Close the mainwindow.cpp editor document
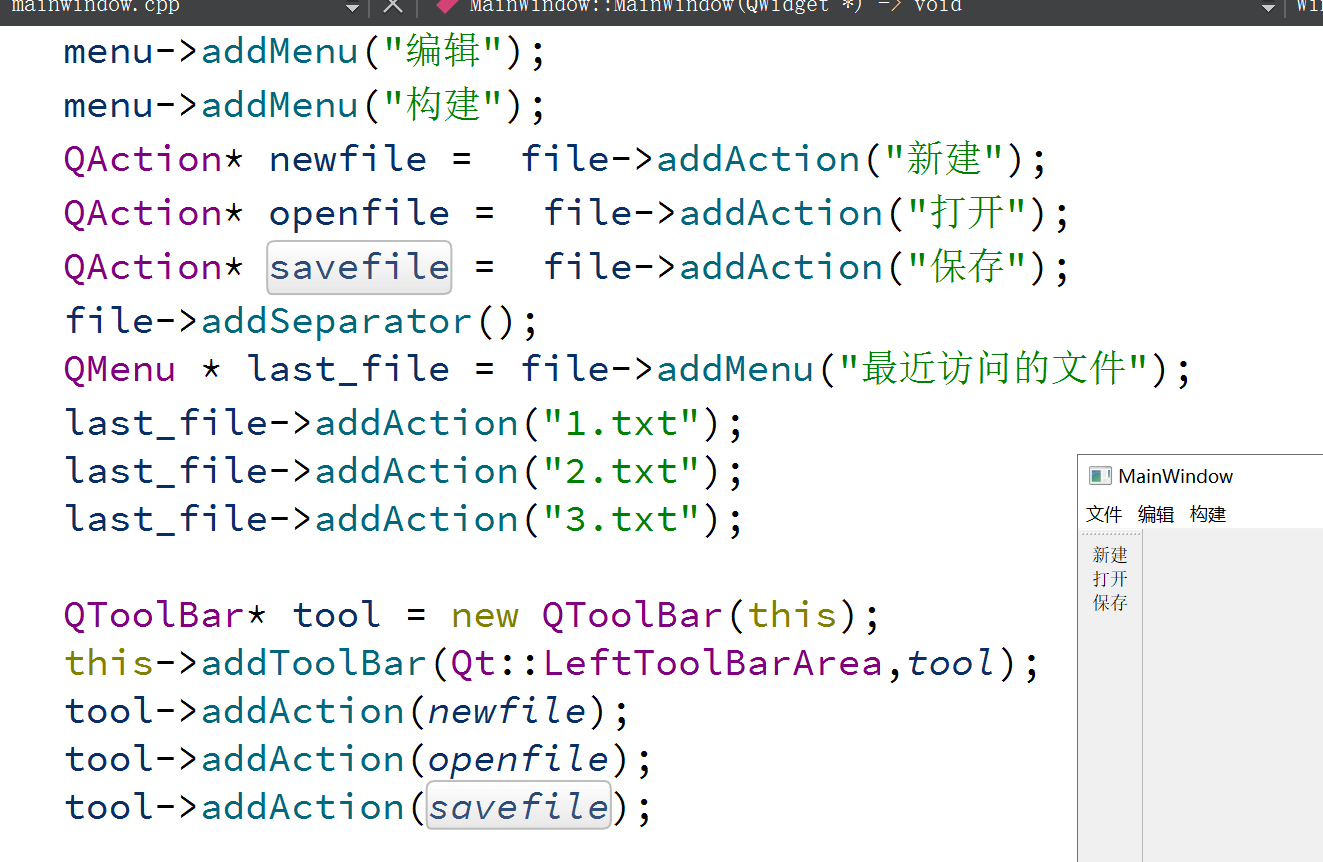The image size is (1323, 862). click(393, 7)
